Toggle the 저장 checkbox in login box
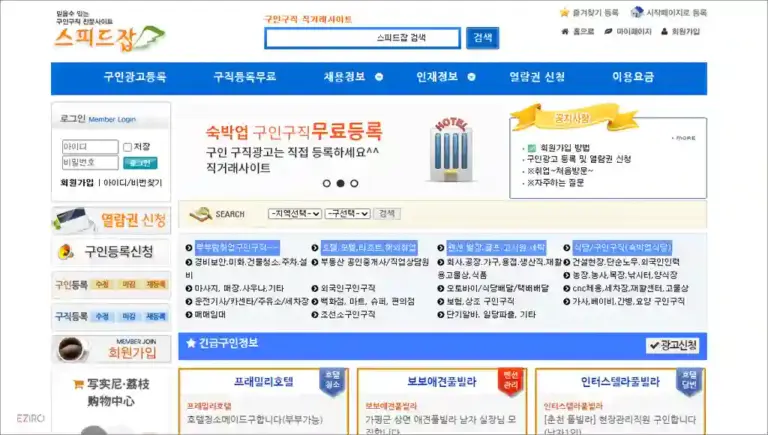The width and height of the screenshot is (768, 435). [x=128, y=147]
